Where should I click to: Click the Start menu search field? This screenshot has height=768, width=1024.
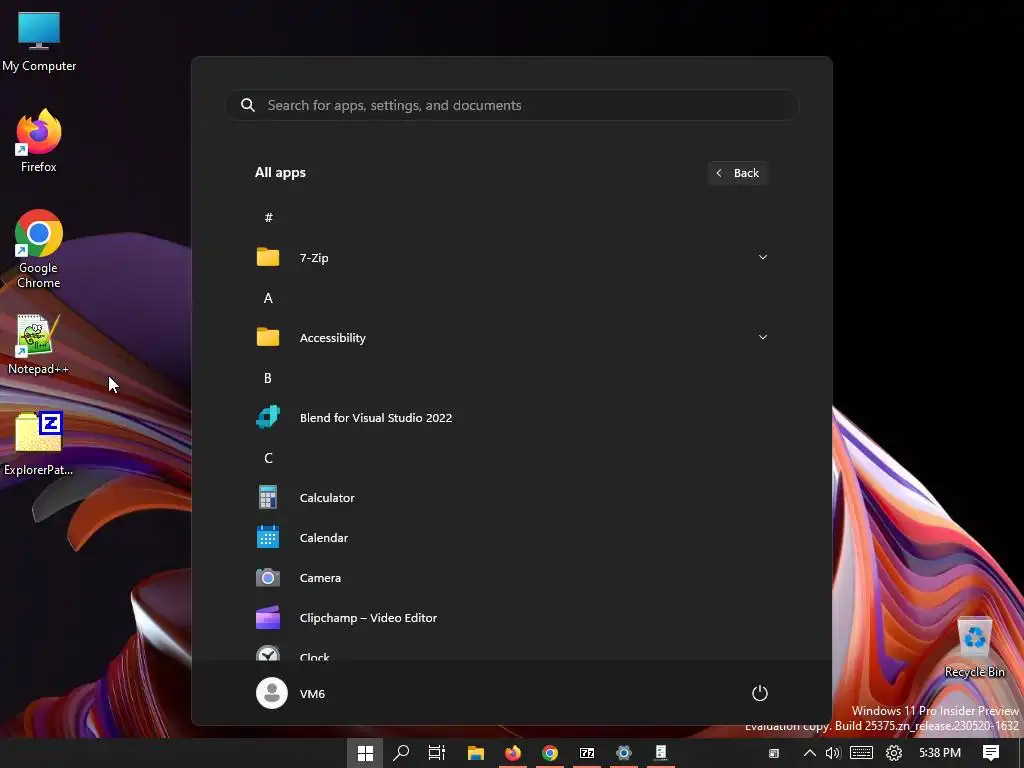512,105
